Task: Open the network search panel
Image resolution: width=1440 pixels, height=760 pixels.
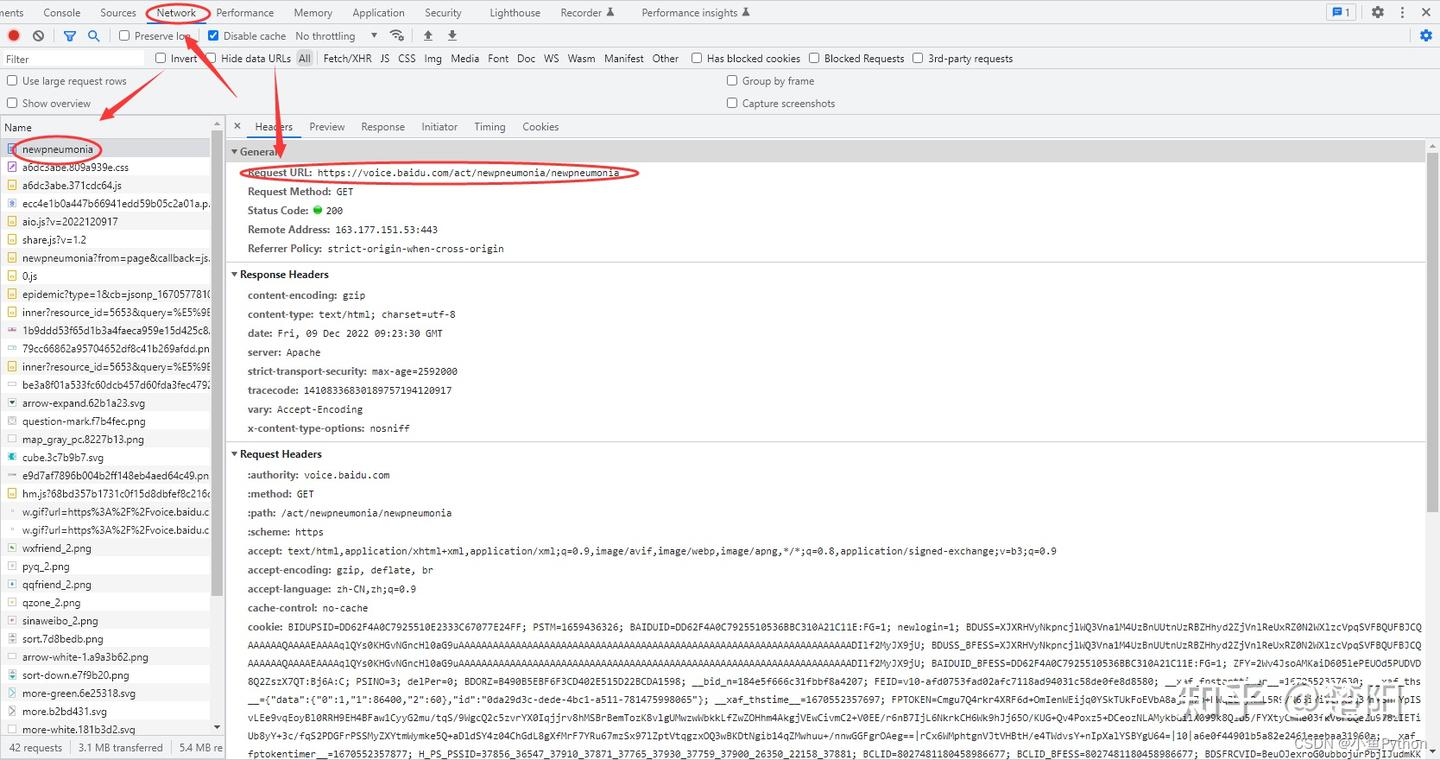Action: [x=94, y=35]
